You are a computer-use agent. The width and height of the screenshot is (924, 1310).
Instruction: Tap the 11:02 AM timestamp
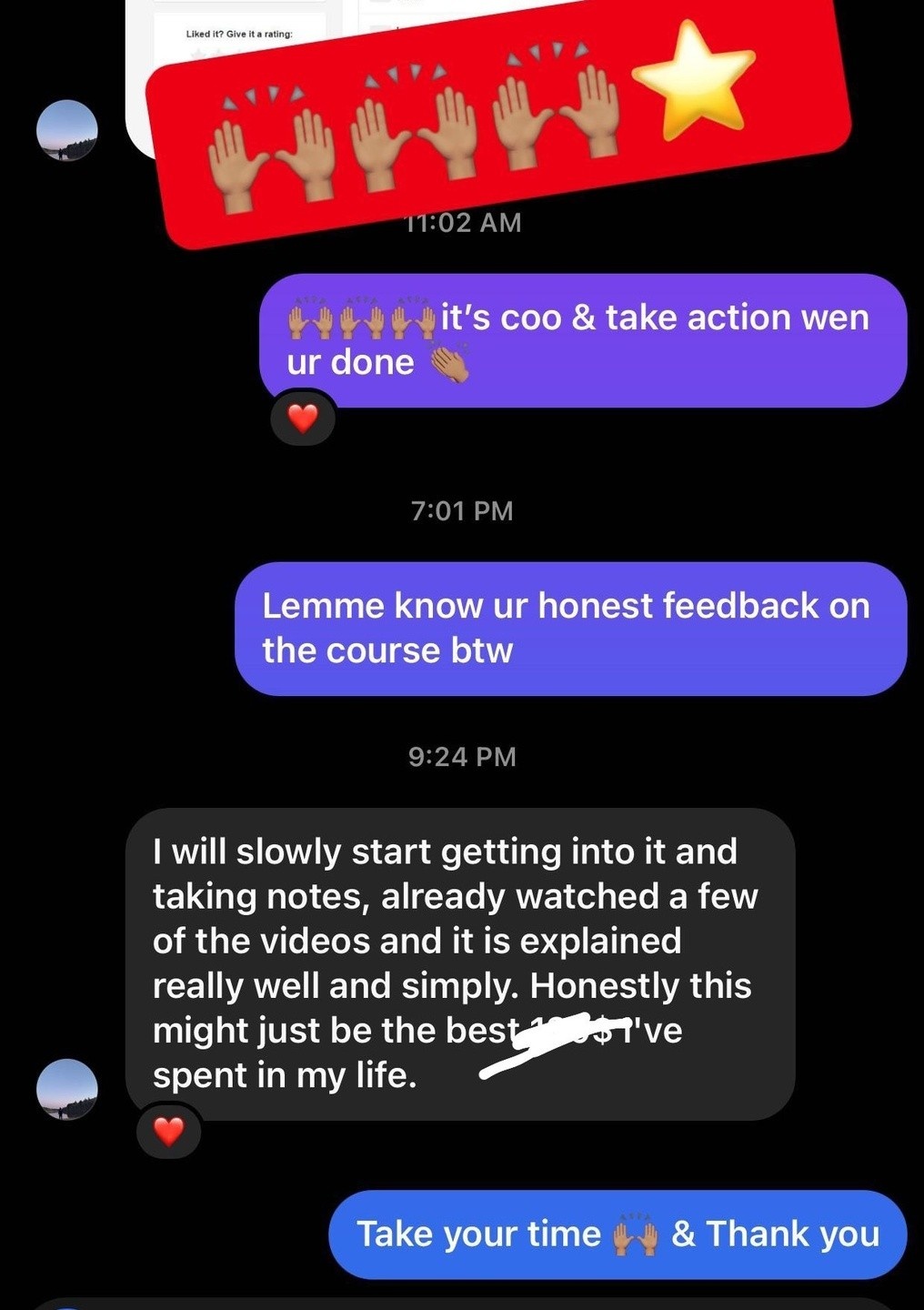click(x=462, y=223)
